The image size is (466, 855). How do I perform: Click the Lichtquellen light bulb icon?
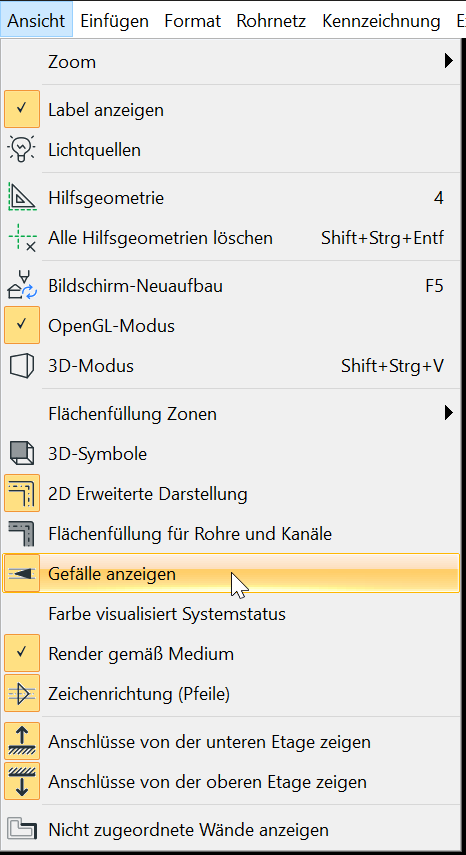pos(22,149)
